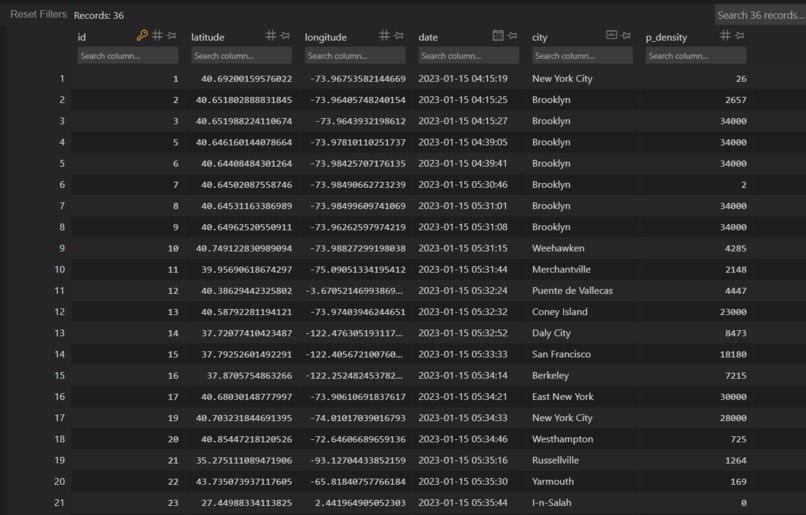This screenshot has height=515, width=806.
Task: Click longitude cell -73.96753582144669
Action: (358, 79)
